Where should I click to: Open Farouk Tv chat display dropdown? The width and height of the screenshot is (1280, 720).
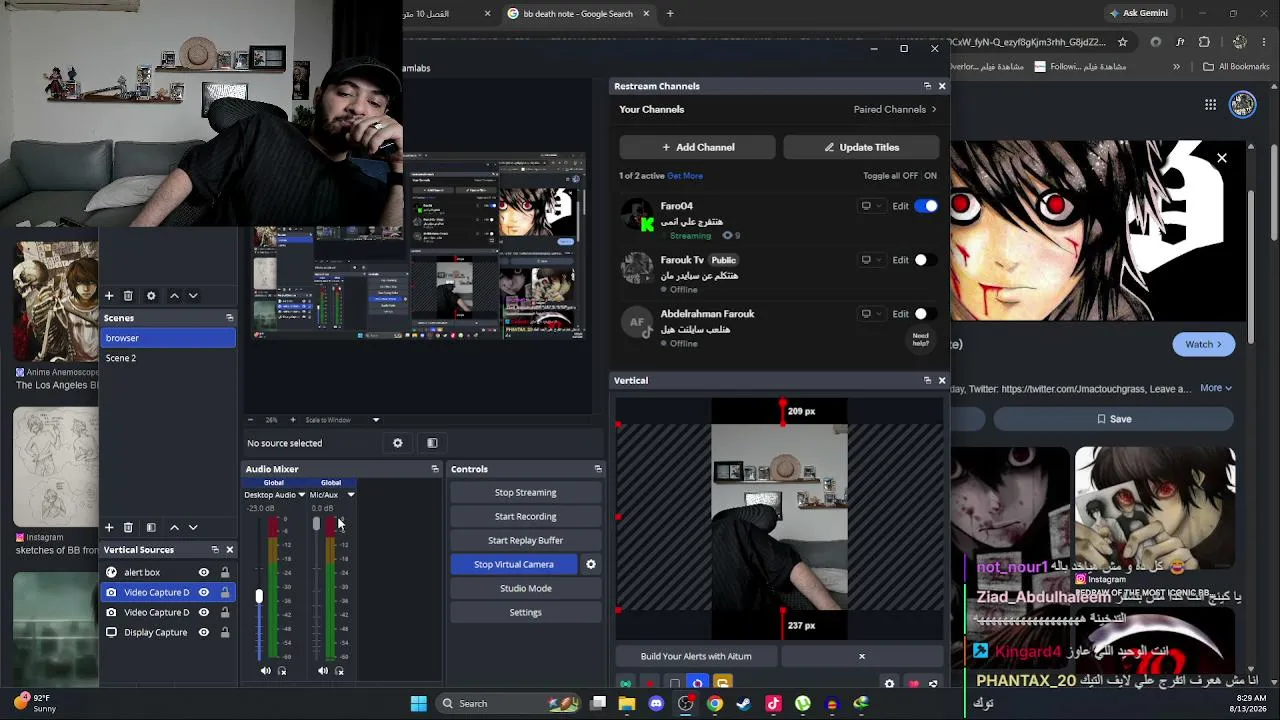(x=871, y=260)
